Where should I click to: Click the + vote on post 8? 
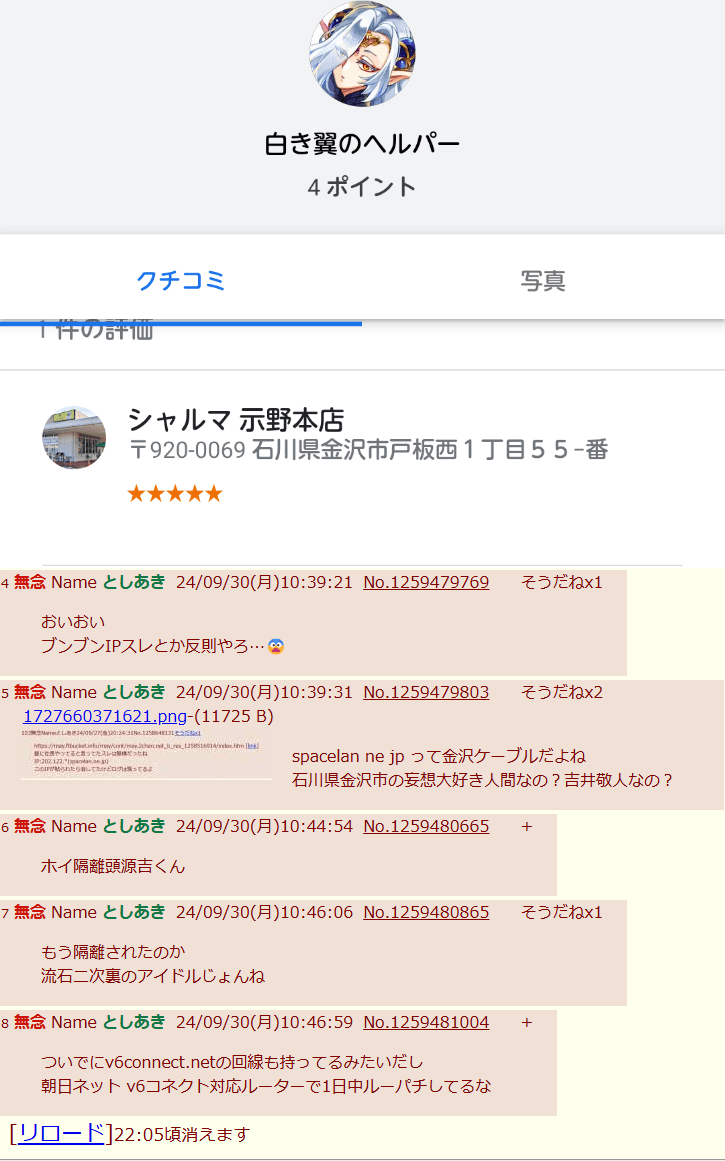527,1023
